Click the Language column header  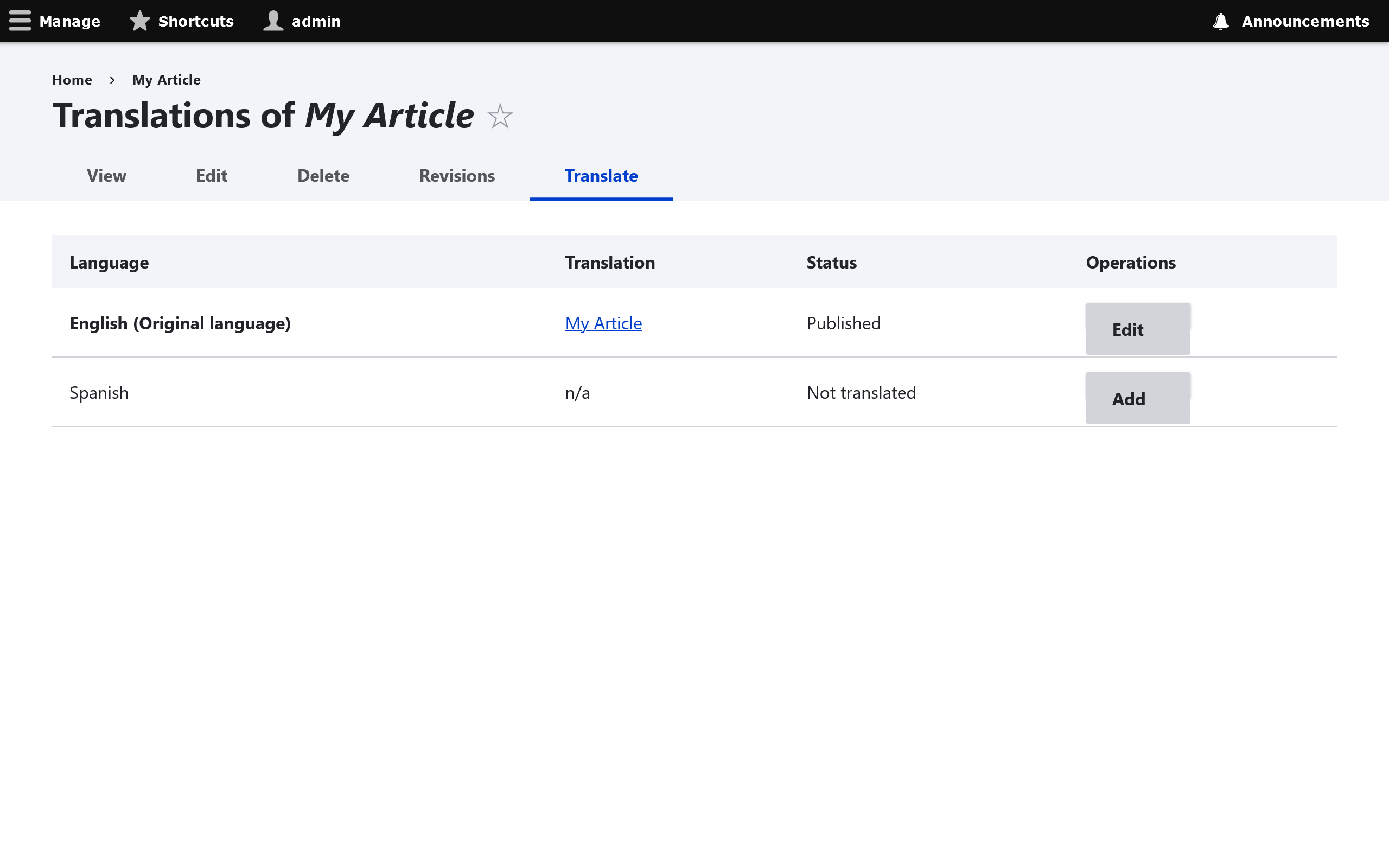[109, 263]
